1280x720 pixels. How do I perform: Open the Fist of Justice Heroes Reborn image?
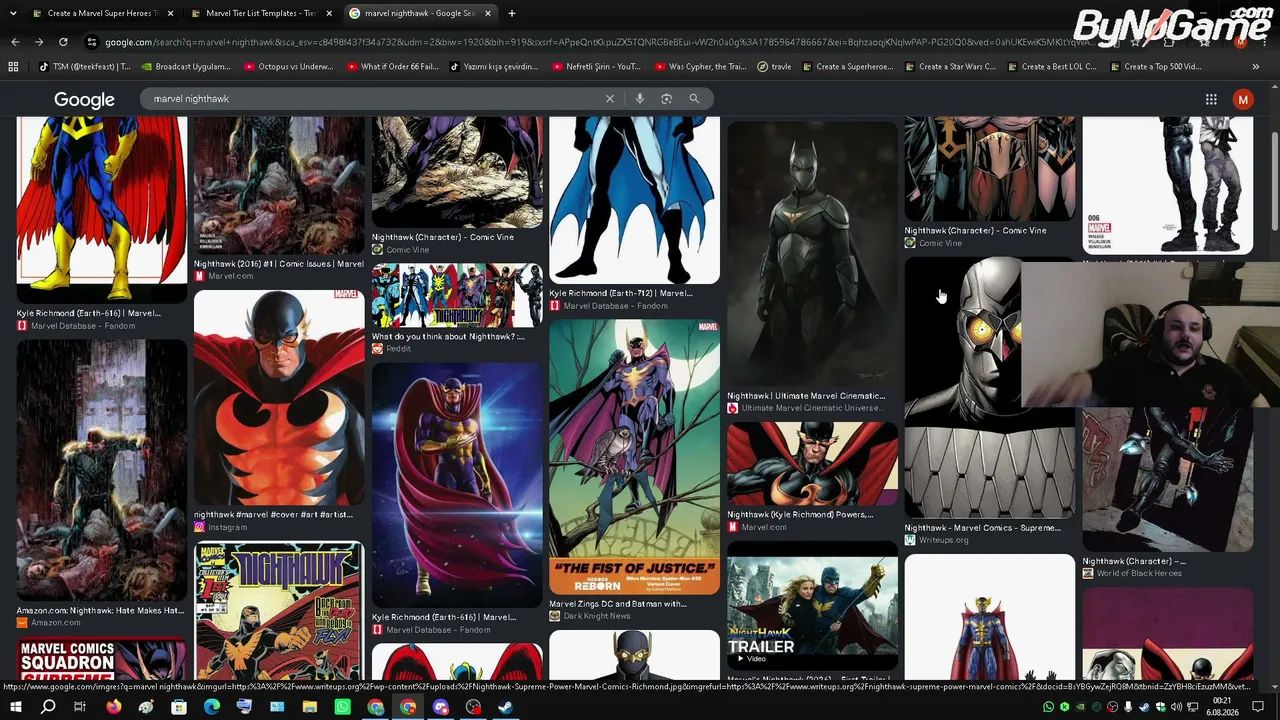click(x=634, y=457)
